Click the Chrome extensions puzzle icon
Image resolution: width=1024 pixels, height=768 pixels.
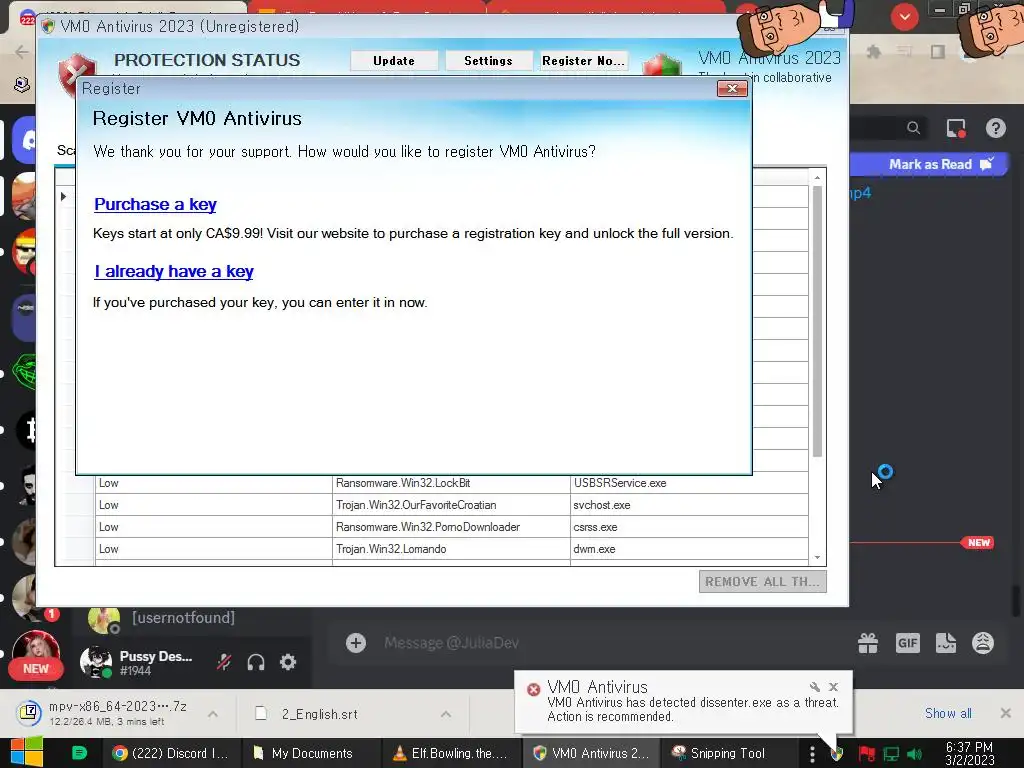pyautogui.click(x=873, y=52)
